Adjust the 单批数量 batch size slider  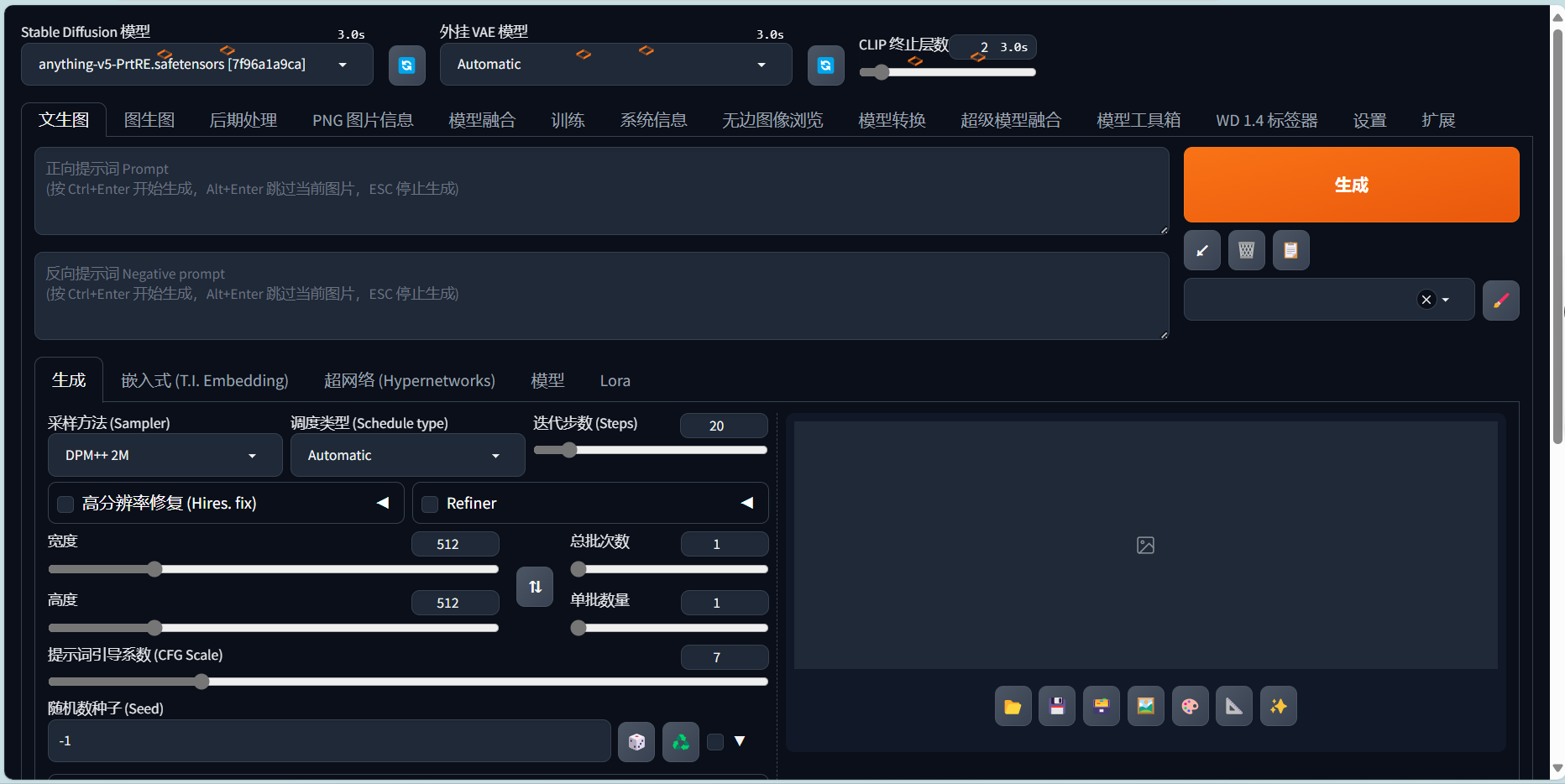[x=669, y=628]
